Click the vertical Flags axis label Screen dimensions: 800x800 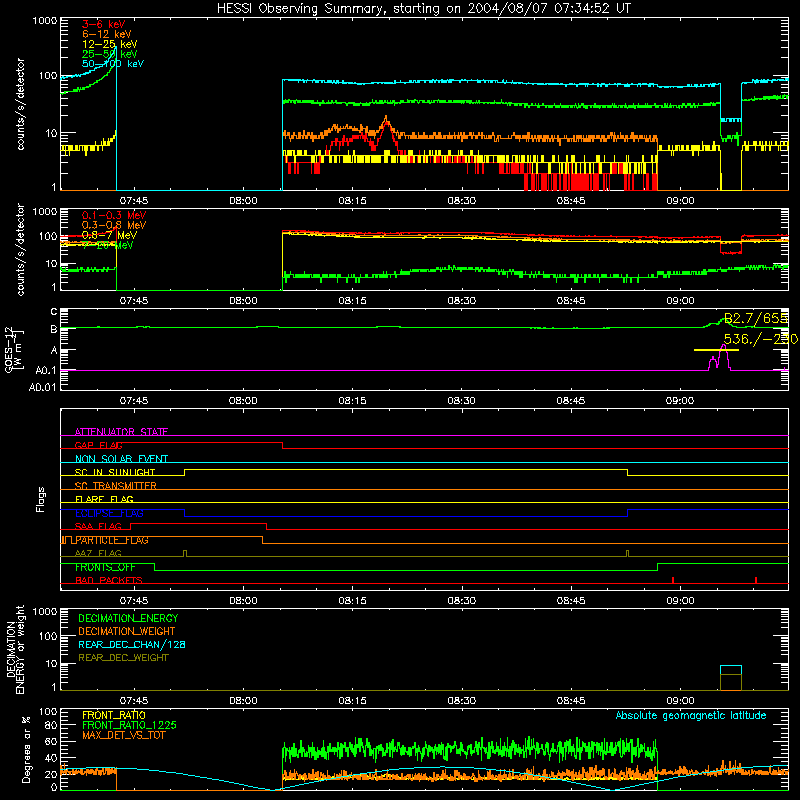click(x=41, y=499)
